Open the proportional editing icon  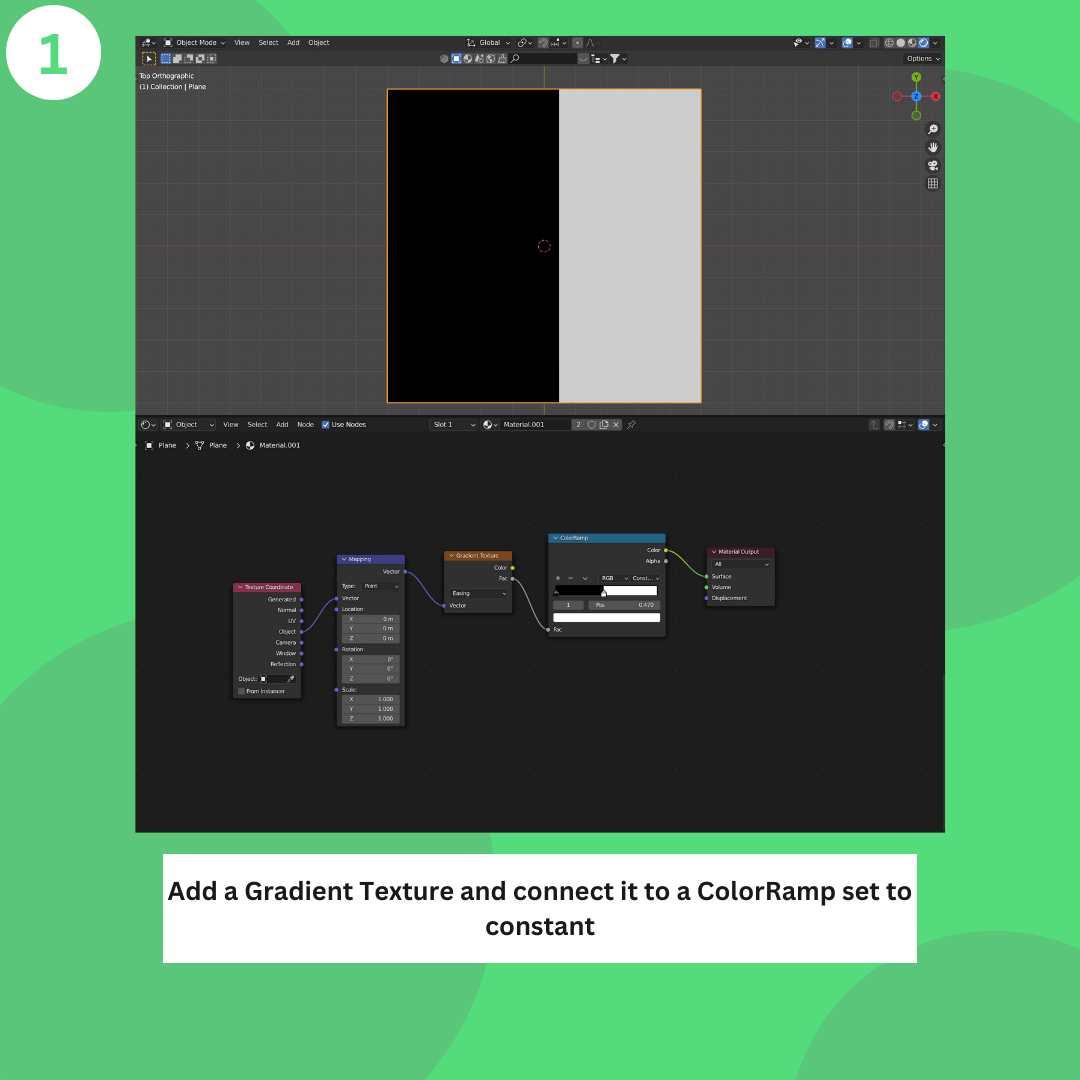[577, 42]
